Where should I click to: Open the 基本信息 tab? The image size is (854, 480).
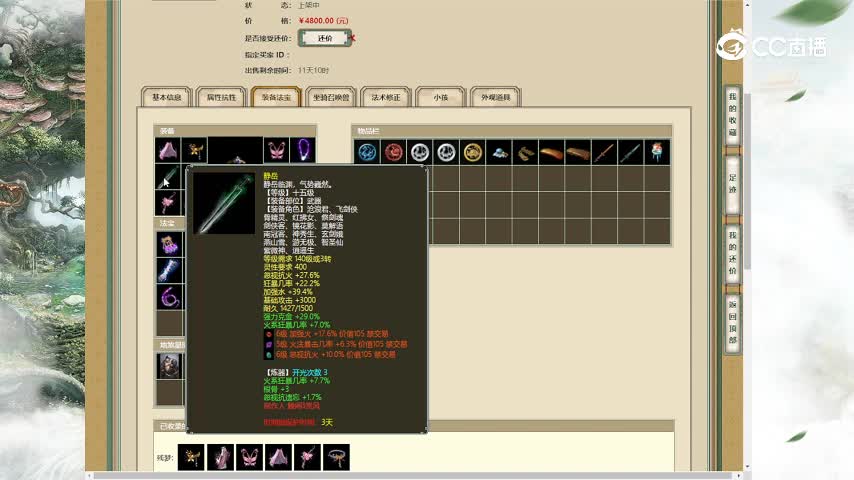[x=167, y=97]
